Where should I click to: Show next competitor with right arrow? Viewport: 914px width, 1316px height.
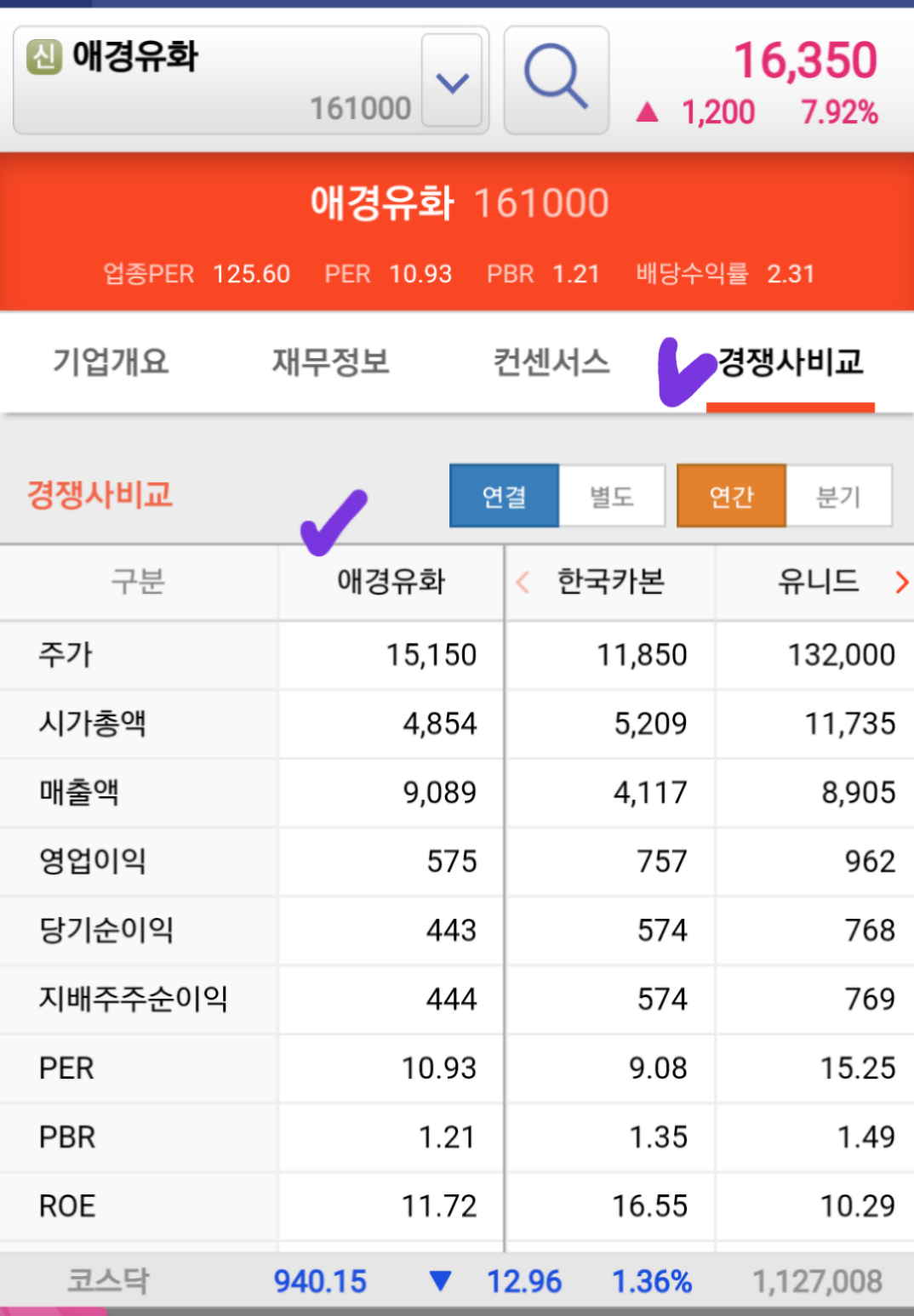point(902,583)
